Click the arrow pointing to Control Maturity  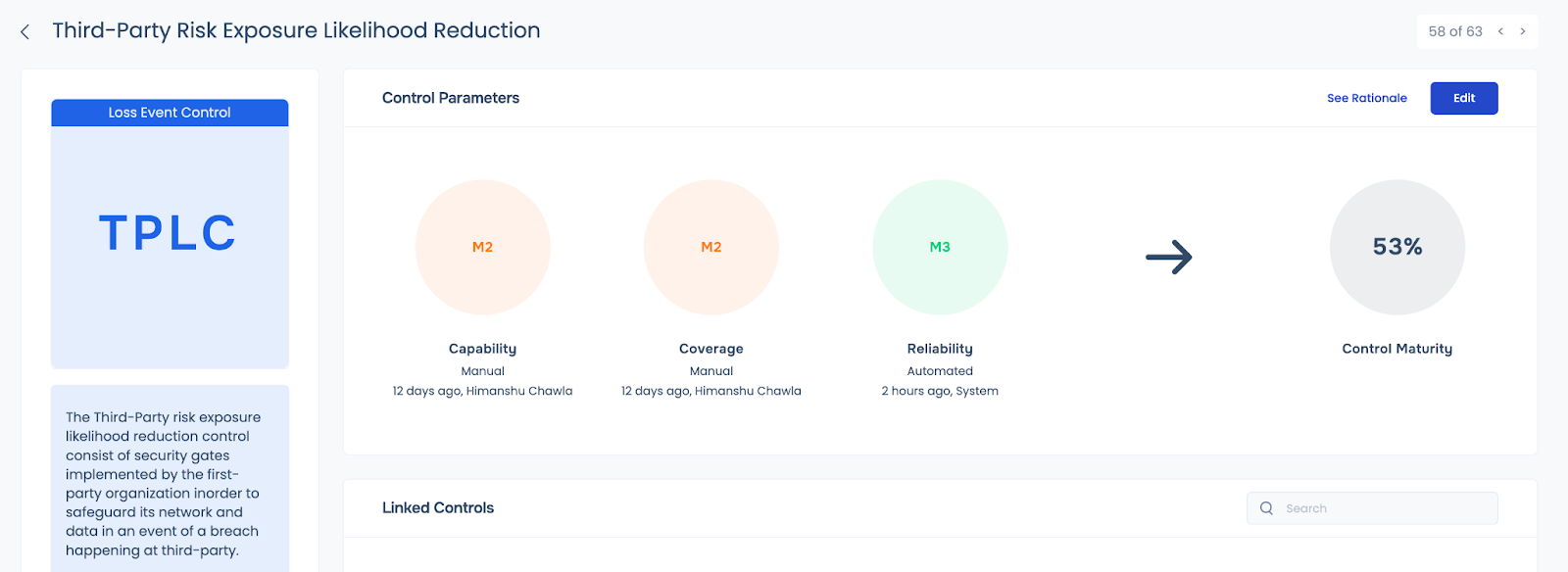coord(1169,258)
